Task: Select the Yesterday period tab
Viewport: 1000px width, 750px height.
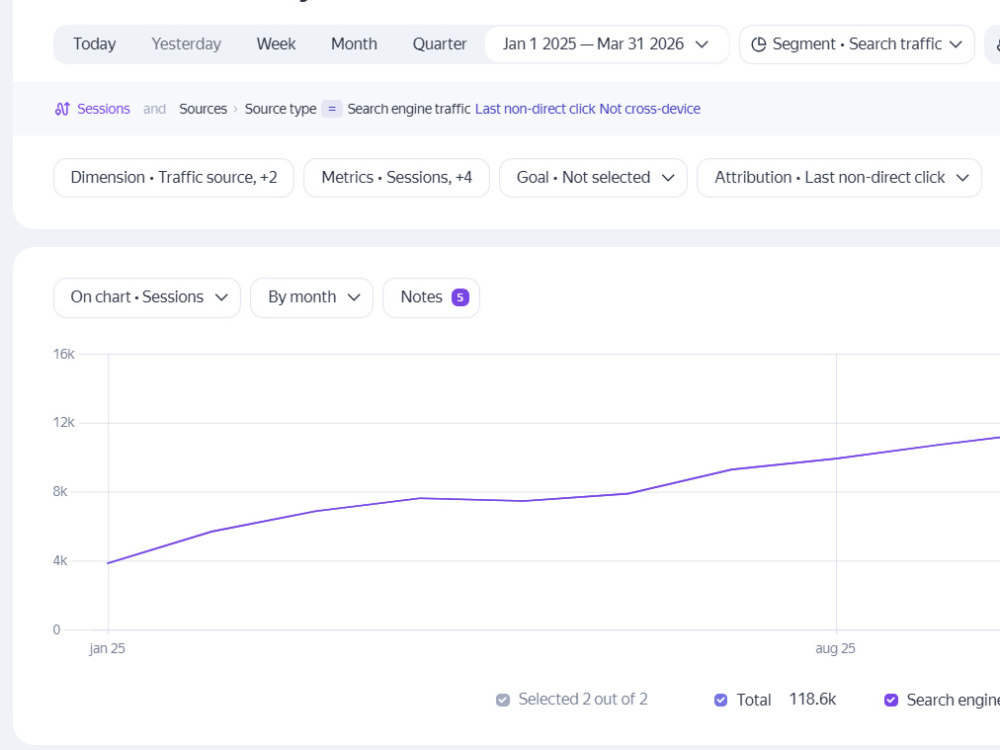Action: point(186,44)
